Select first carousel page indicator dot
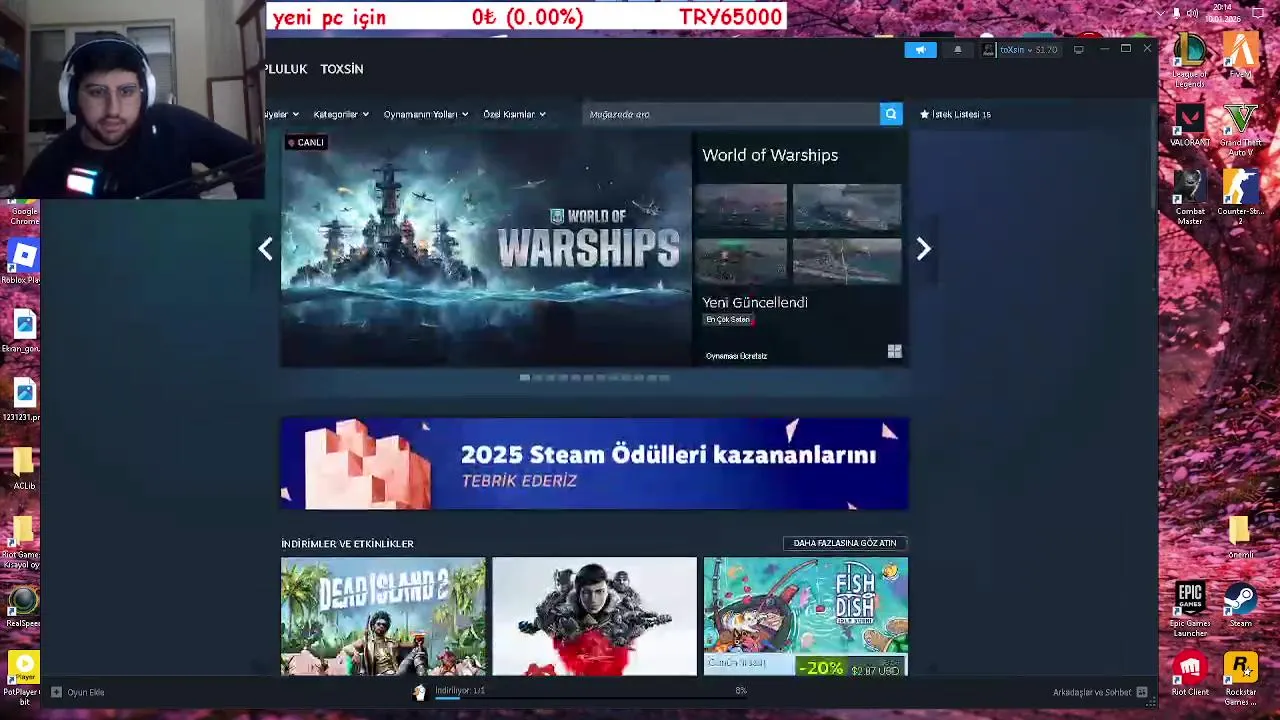 coord(524,378)
